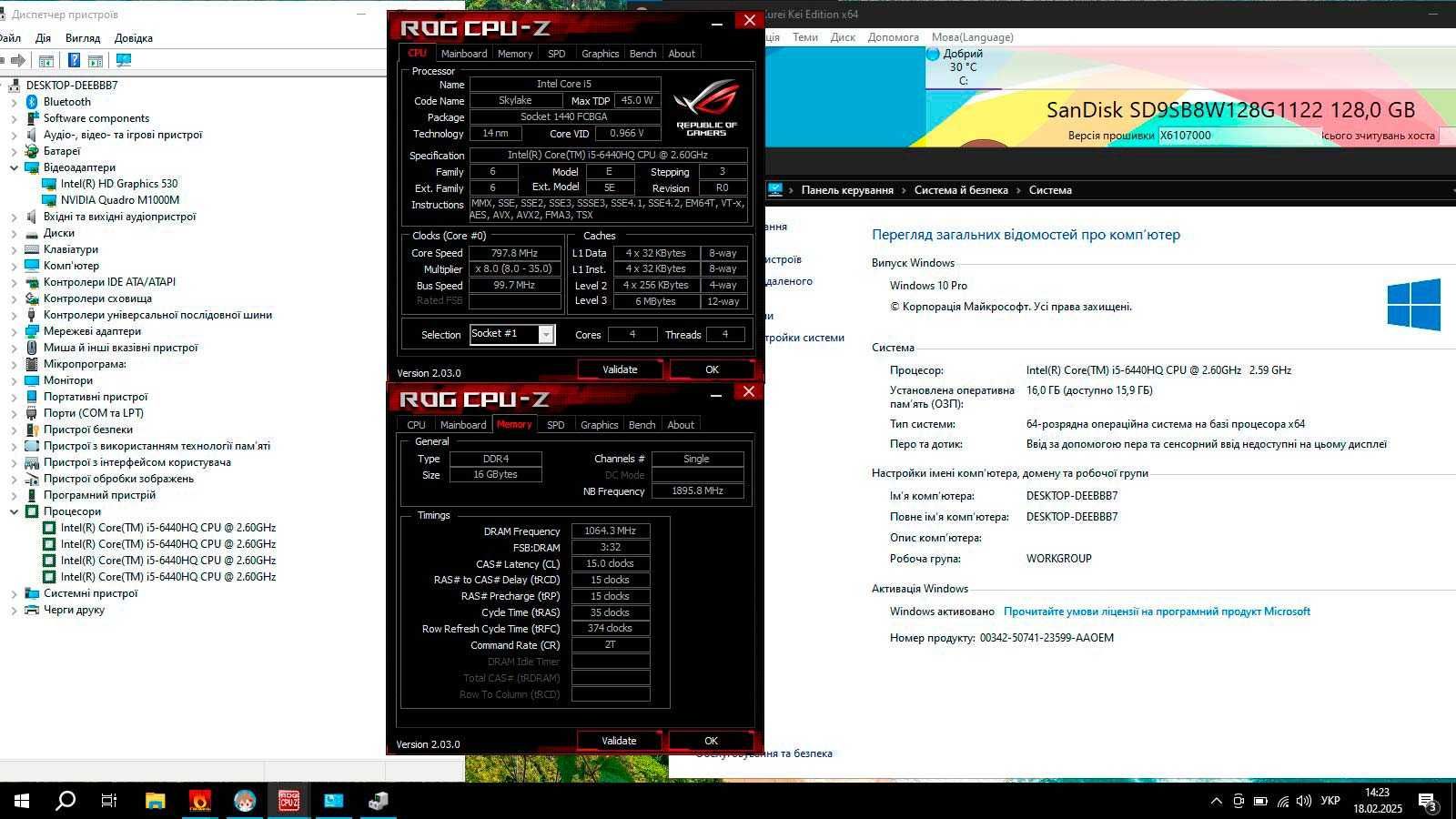Show hidden system tray icons chevron
1456x819 pixels.
click(x=1216, y=801)
